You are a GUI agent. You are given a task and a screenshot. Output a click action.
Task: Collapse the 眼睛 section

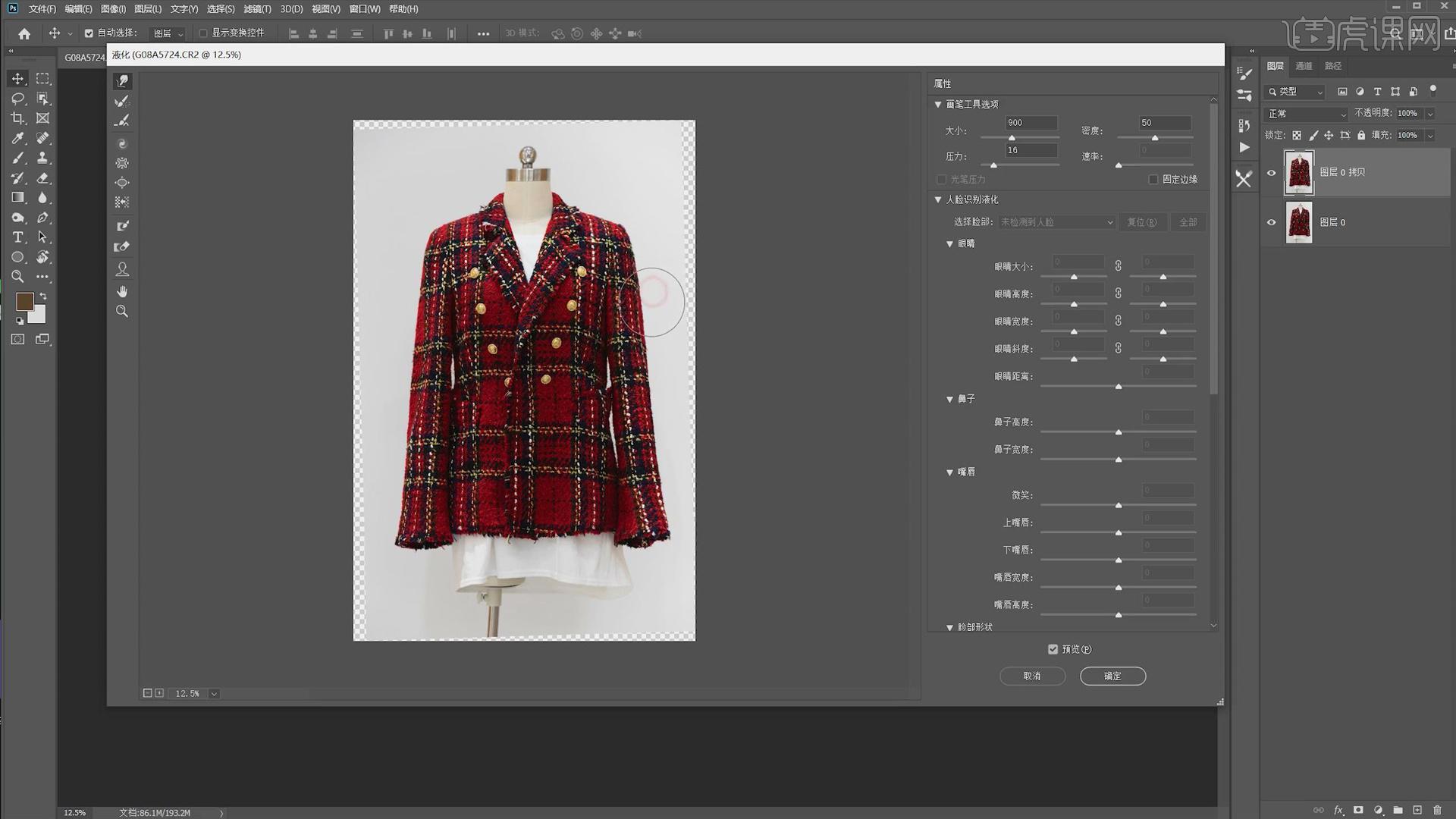point(949,244)
